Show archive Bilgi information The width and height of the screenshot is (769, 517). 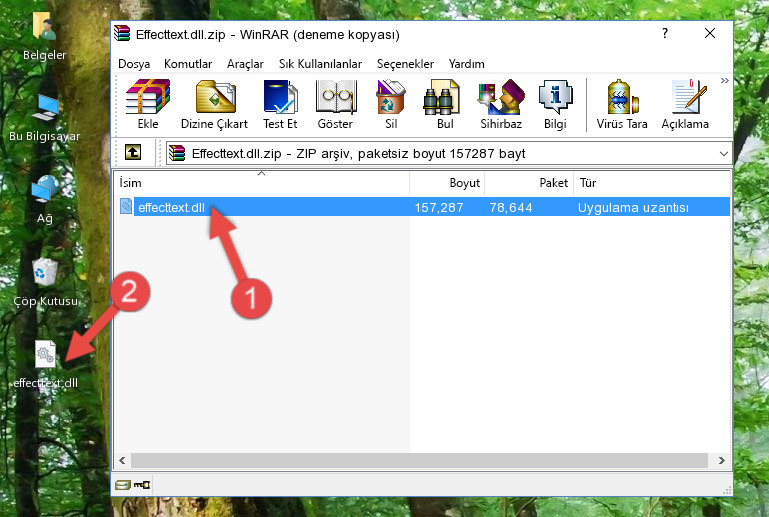[555, 104]
